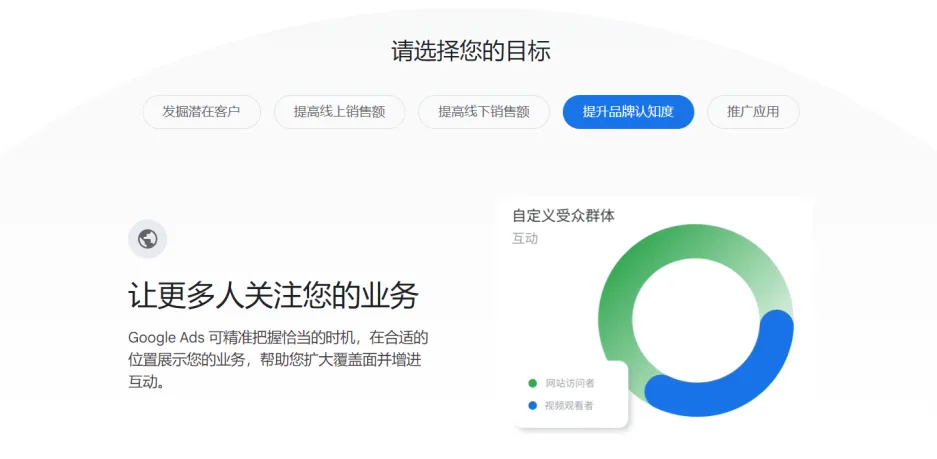This screenshot has width=937, height=459.
Task: Switch to the 提高线下销售额 goal
Action: tap(484, 112)
